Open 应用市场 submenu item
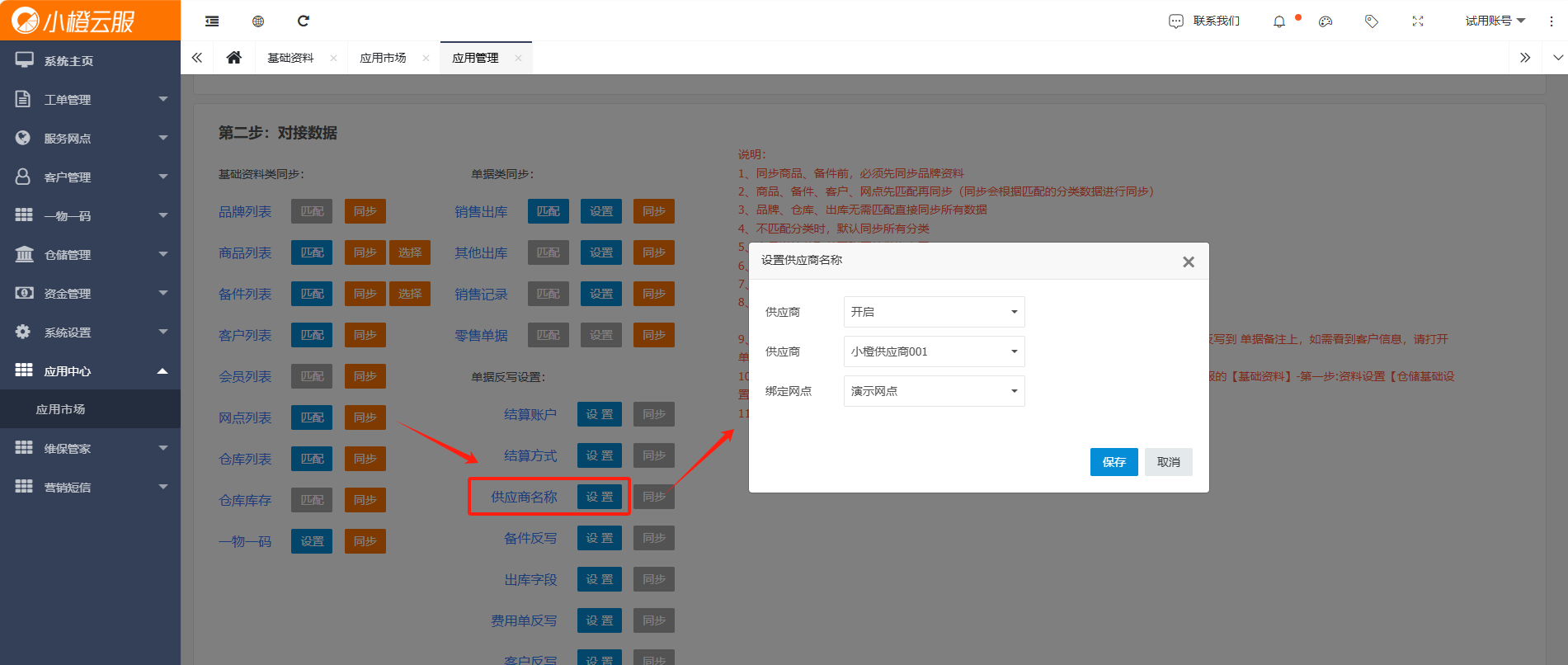Viewport: 1568px width, 665px height. click(x=90, y=409)
